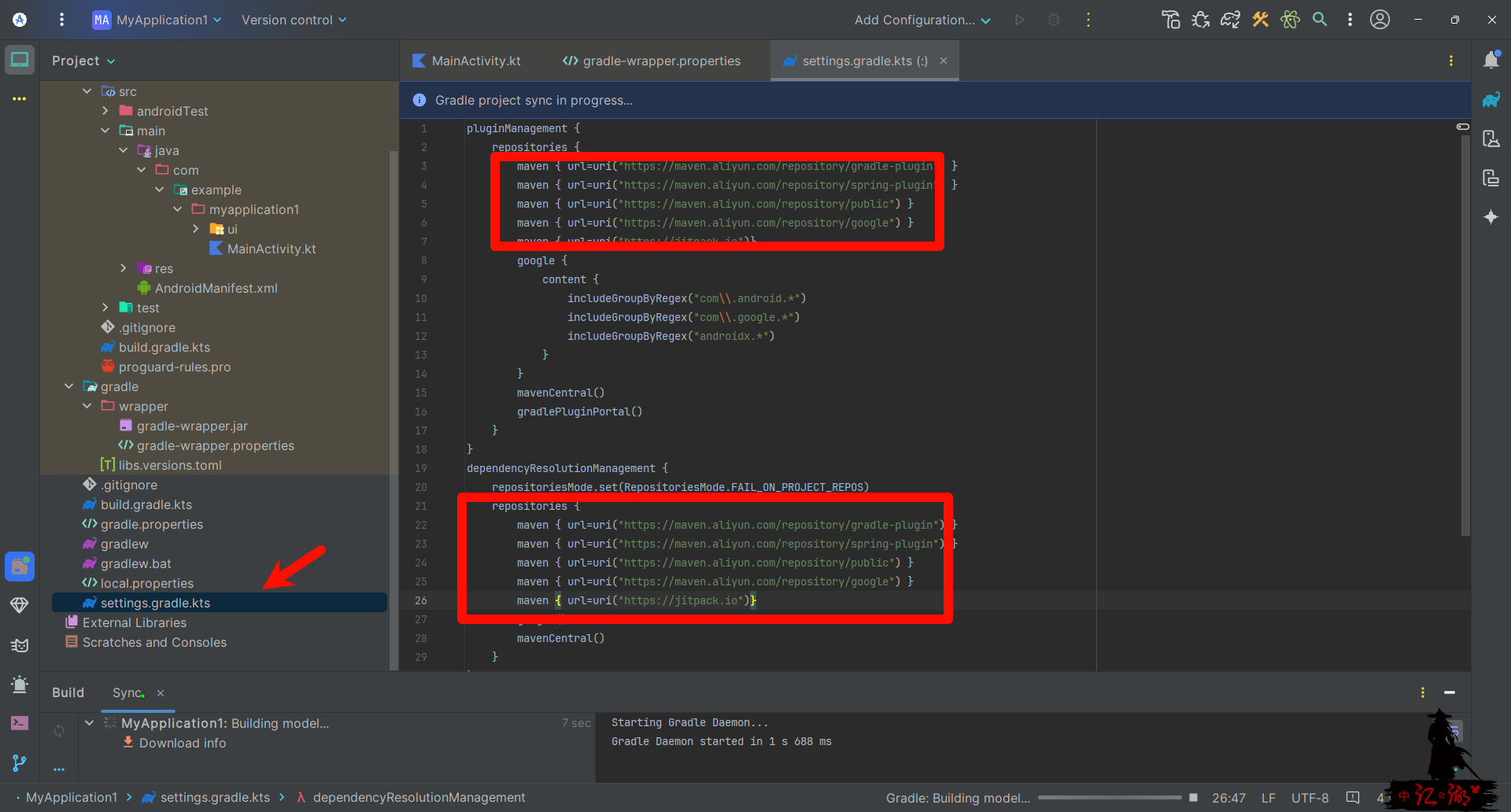Click the Download info link

tap(182, 743)
